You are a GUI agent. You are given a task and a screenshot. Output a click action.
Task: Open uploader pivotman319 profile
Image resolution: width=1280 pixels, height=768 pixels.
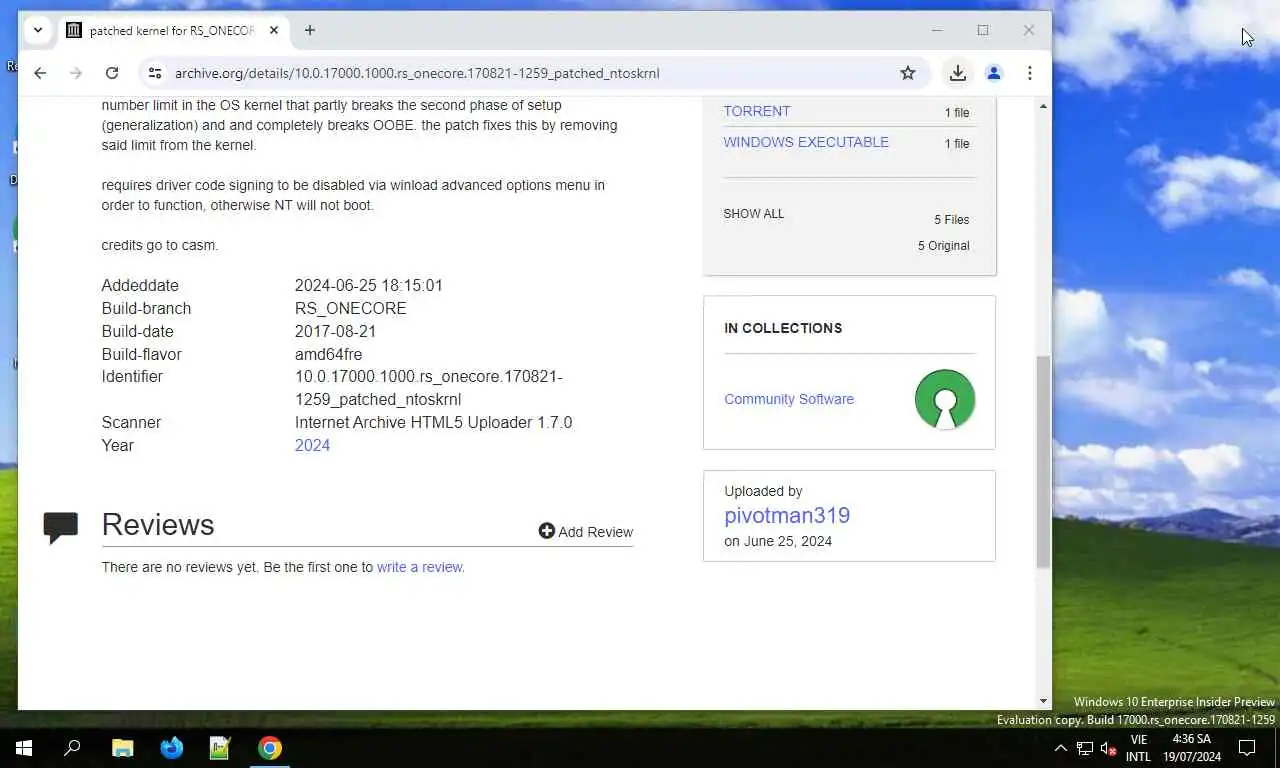click(787, 515)
